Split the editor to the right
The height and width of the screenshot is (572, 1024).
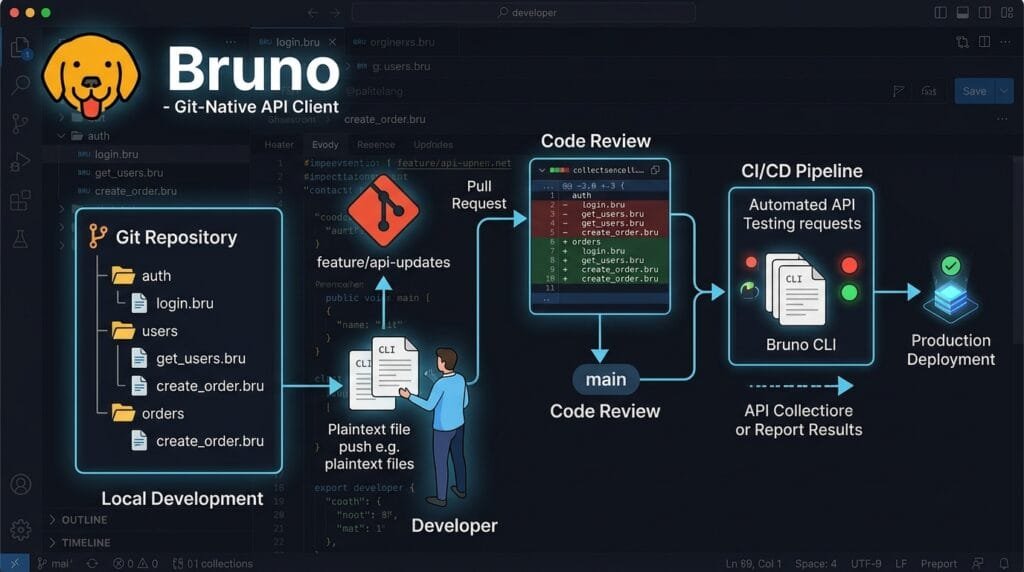click(985, 42)
